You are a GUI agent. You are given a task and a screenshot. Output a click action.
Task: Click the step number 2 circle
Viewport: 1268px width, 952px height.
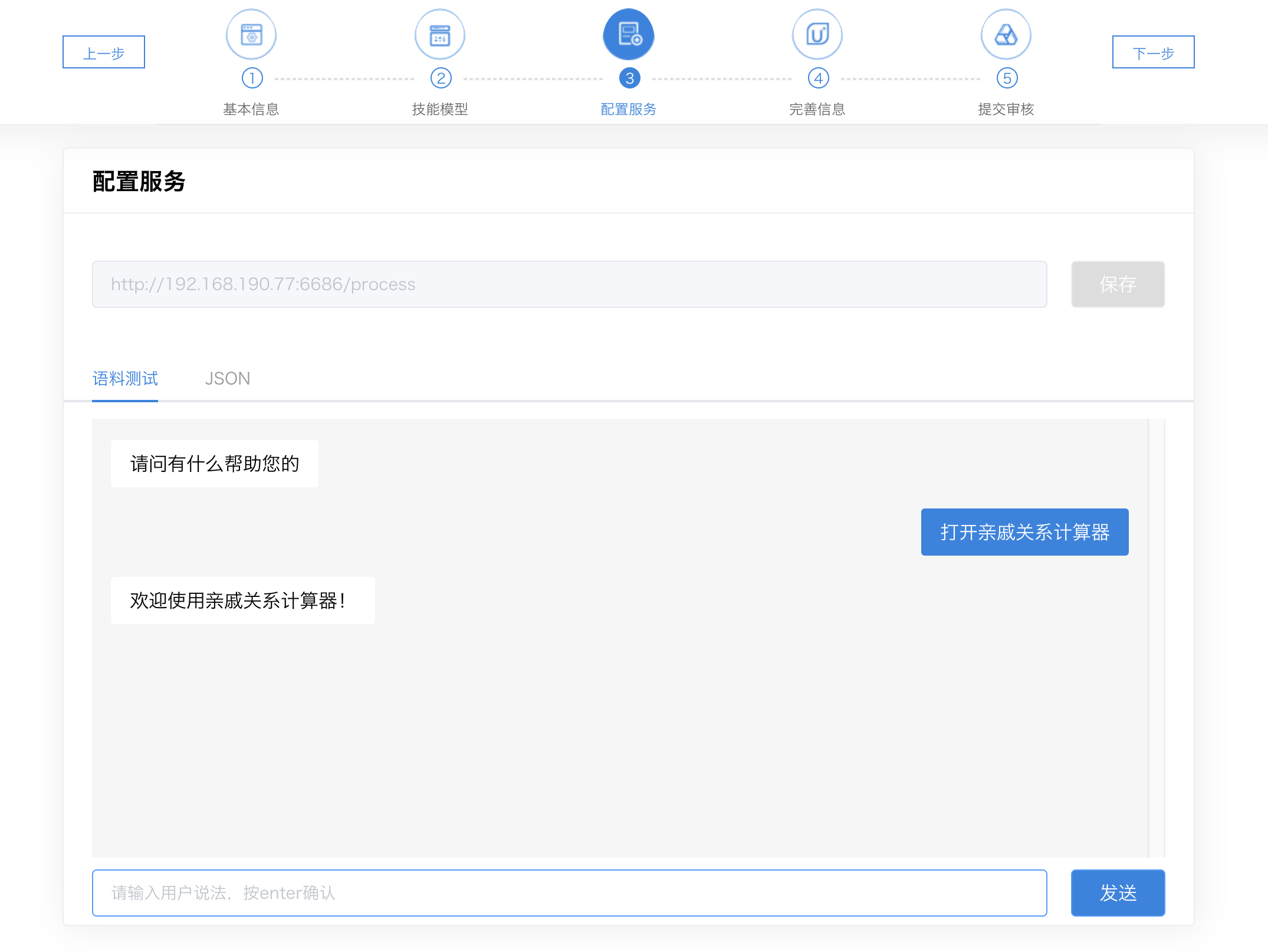tap(441, 78)
